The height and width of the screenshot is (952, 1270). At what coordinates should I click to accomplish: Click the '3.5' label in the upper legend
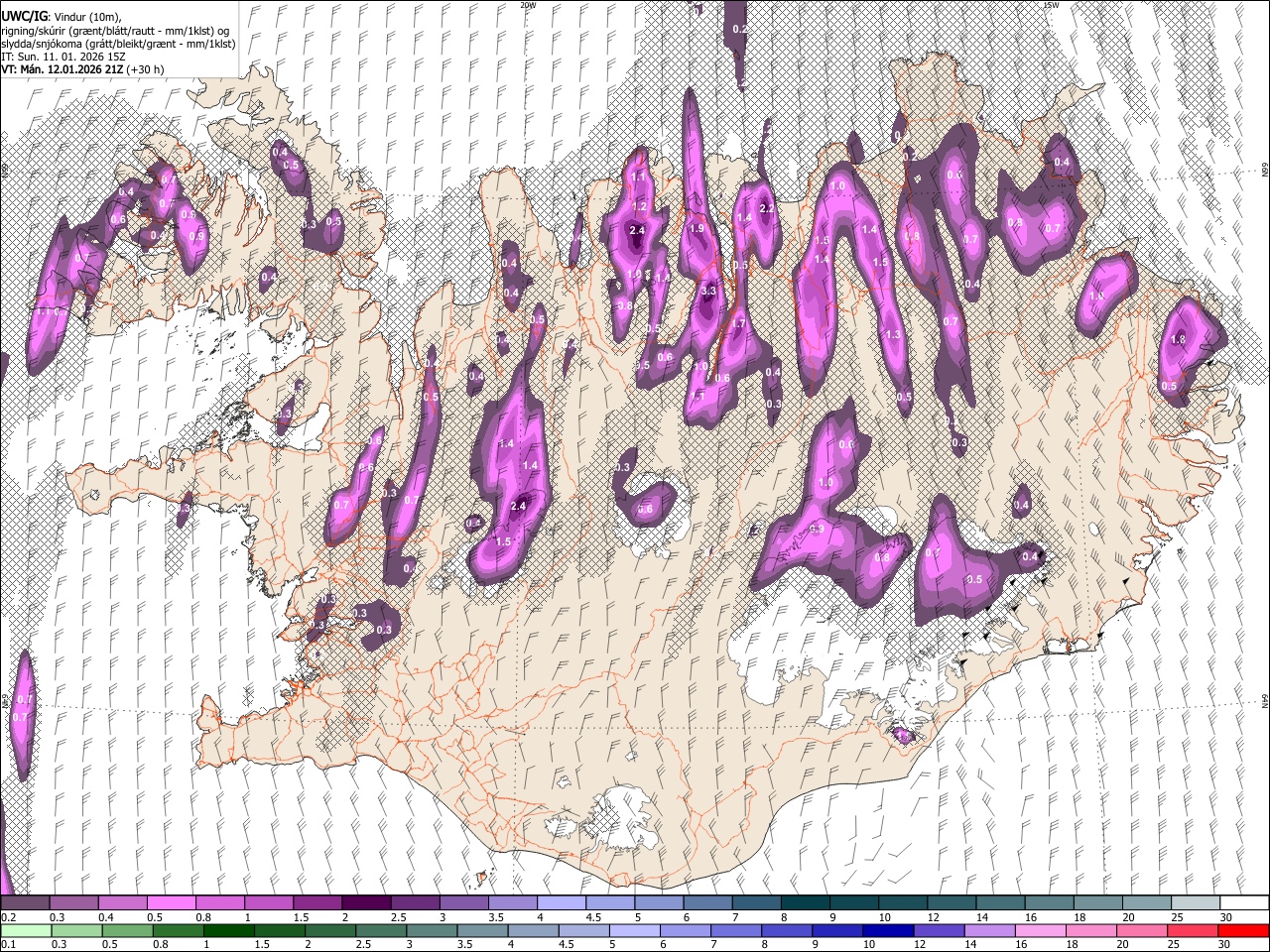coord(496,917)
